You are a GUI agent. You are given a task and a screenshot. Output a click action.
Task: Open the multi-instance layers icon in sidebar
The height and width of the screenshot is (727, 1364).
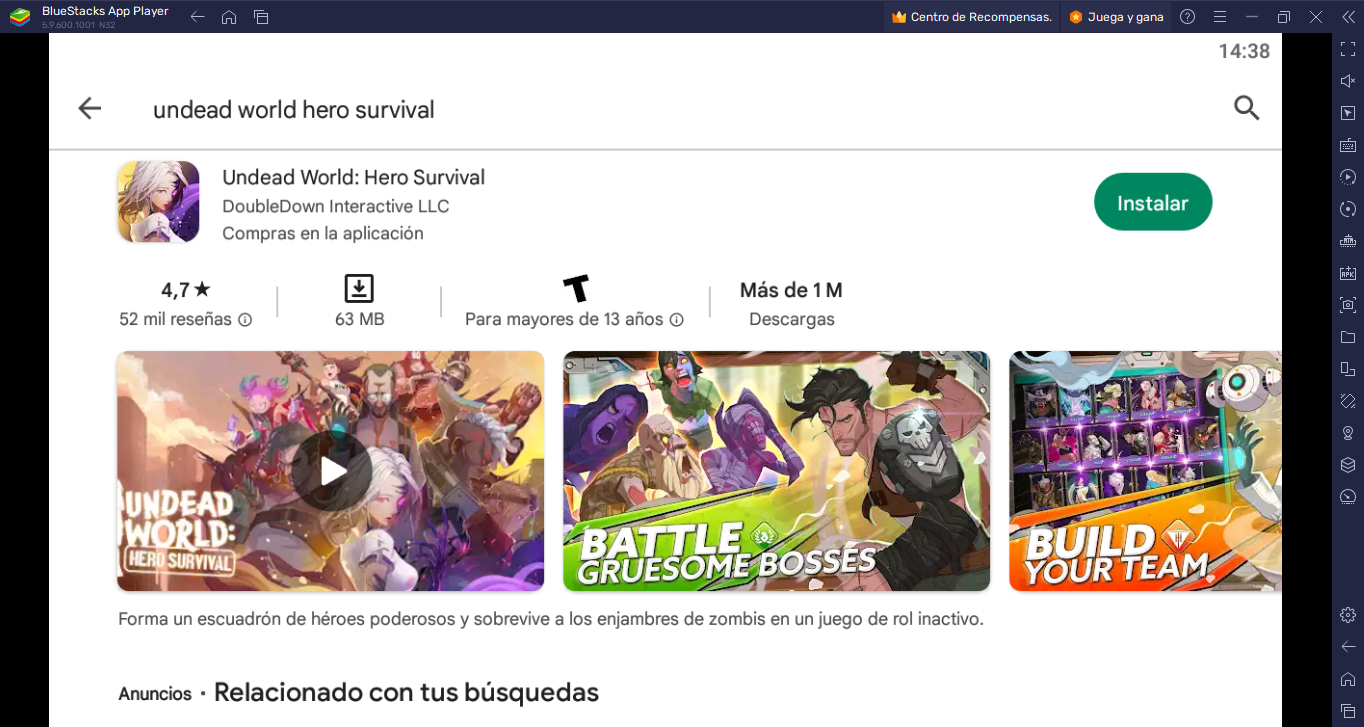1348,465
